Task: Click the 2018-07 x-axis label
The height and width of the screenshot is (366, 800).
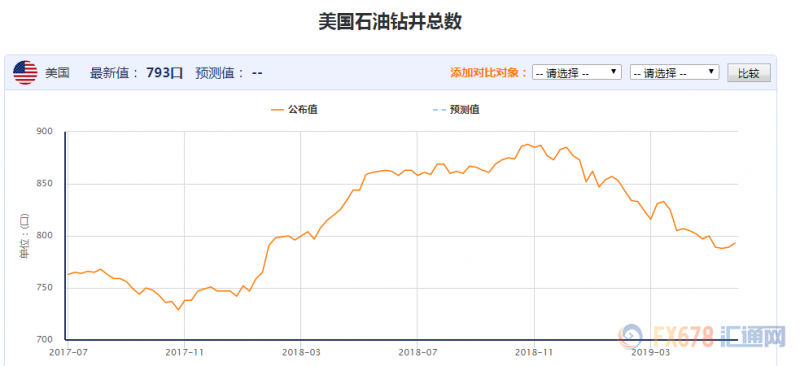Action: click(417, 352)
